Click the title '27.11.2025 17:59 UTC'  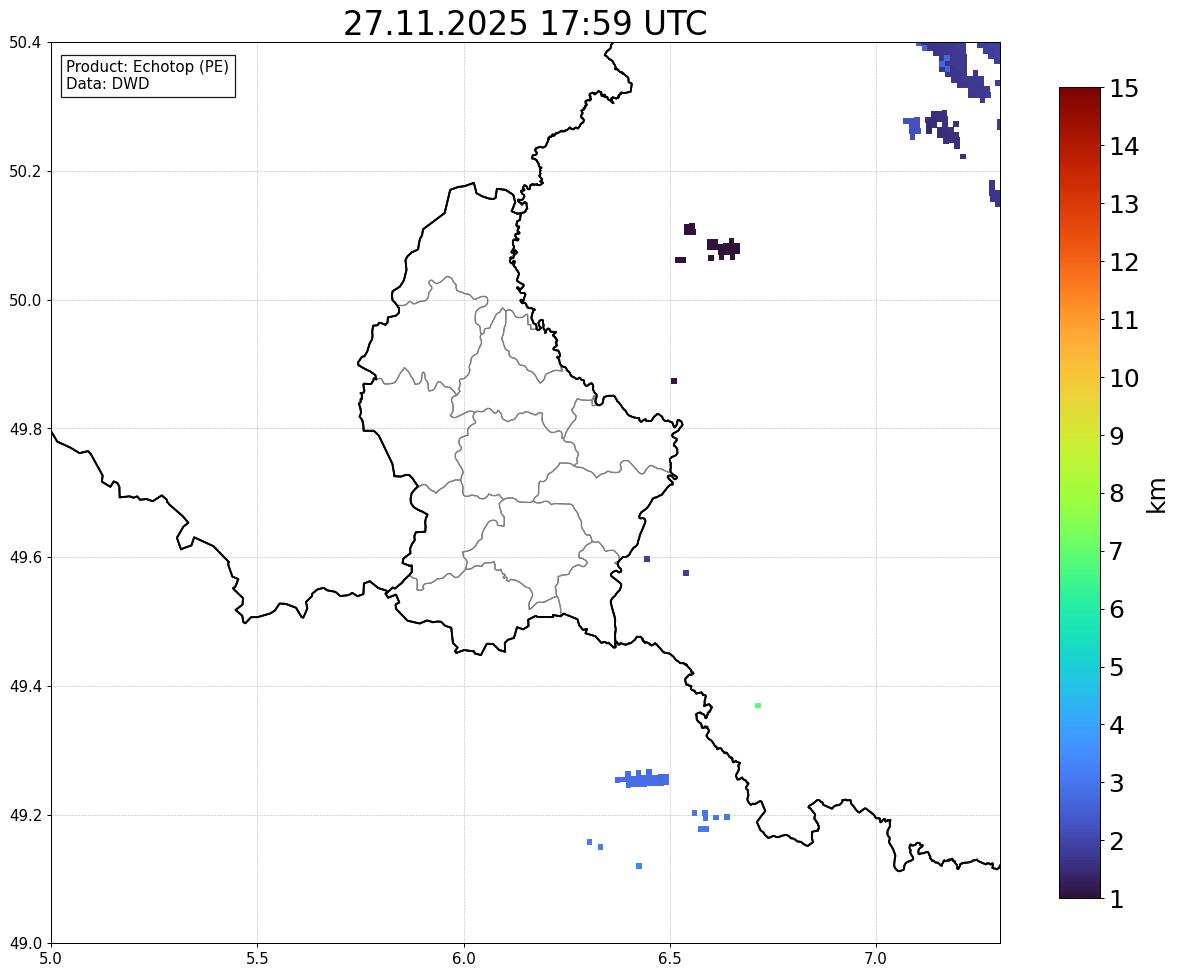click(525, 23)
